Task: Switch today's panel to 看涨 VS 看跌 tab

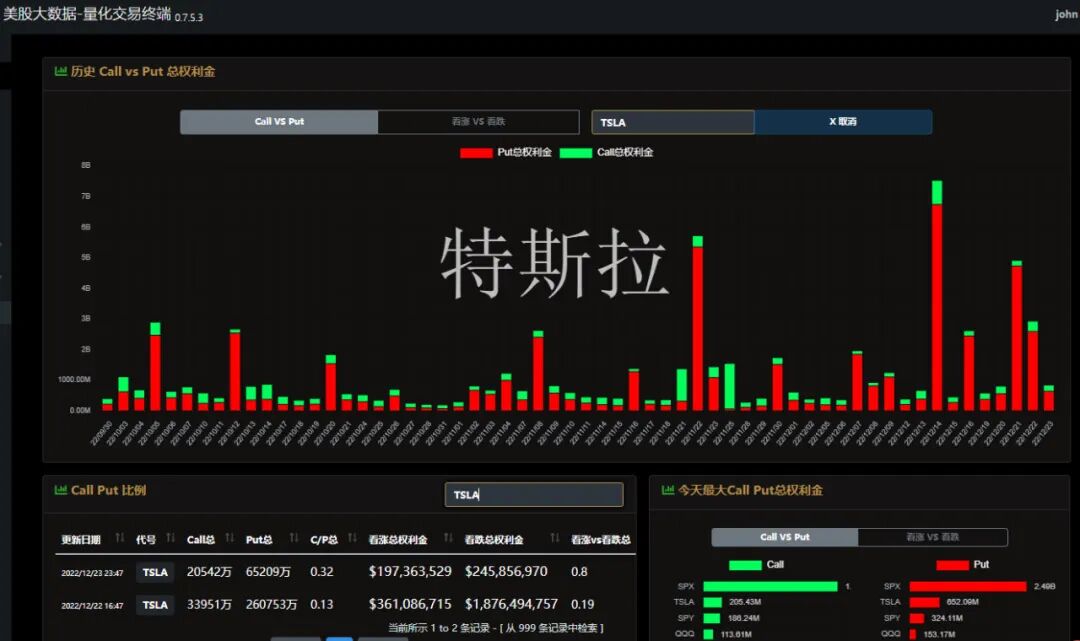Action: (x=933, y=537)
